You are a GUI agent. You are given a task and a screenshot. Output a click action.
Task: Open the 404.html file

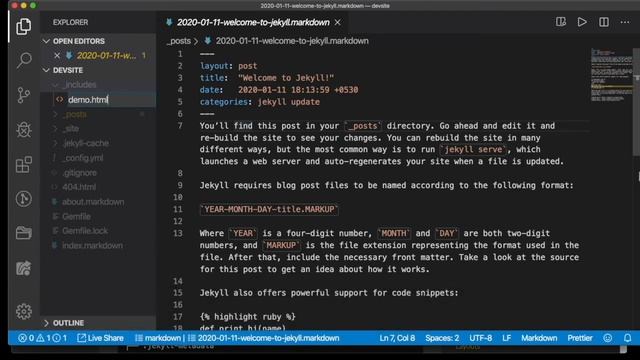(x=79, y=187)
